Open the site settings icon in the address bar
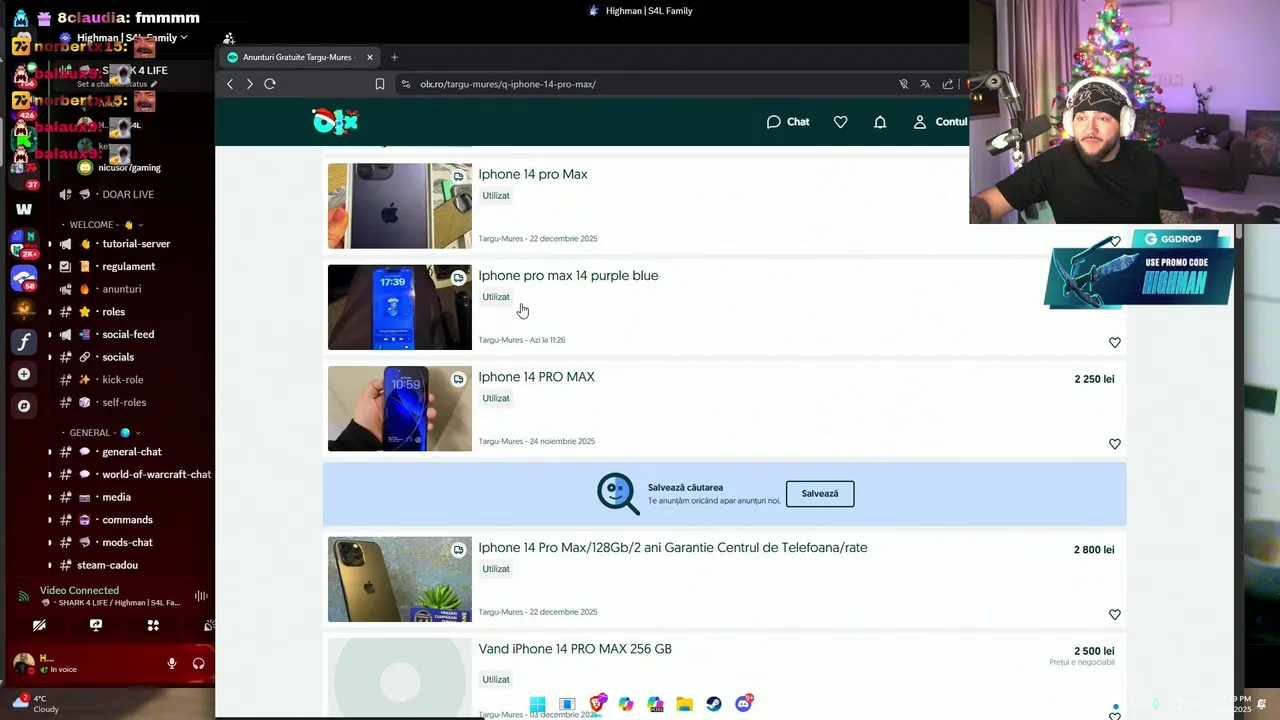The height and width of the screenshot is (720, 1280). click(x=405, y=84)
